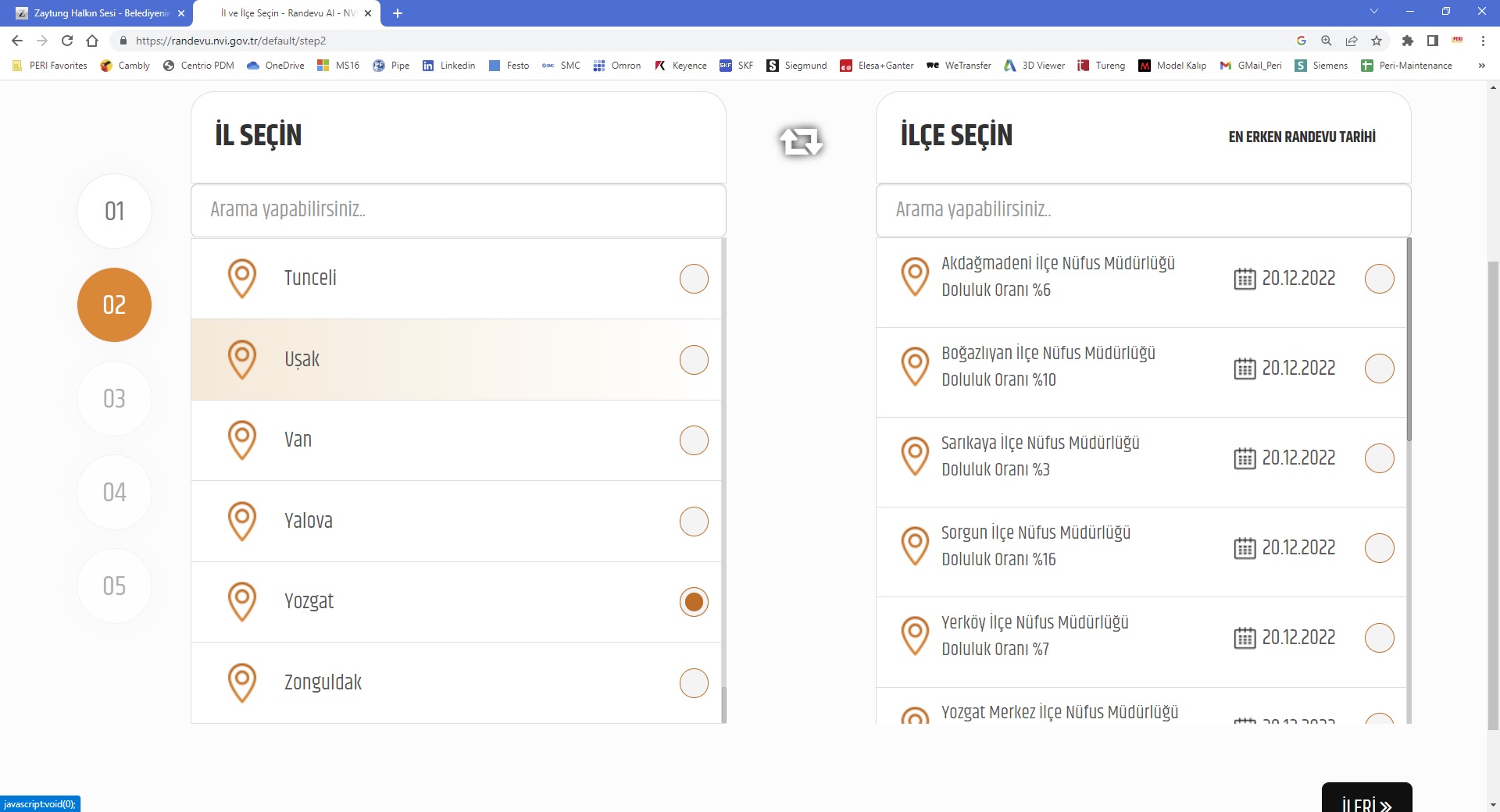
Task: Click the swap arrows icon between panels
Action: tap(801, 141)
